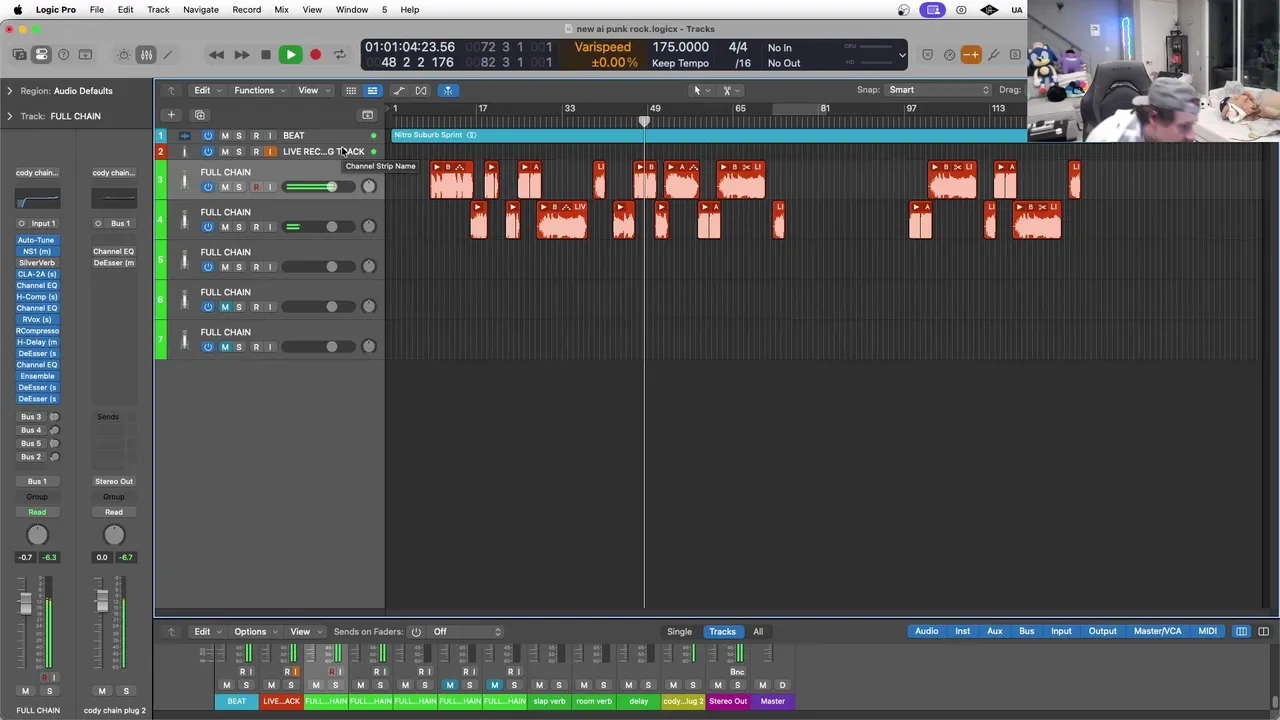Toggle input monitoring on LIVE REC track
The image size is (1280, 720).
[x=270, y=152]
